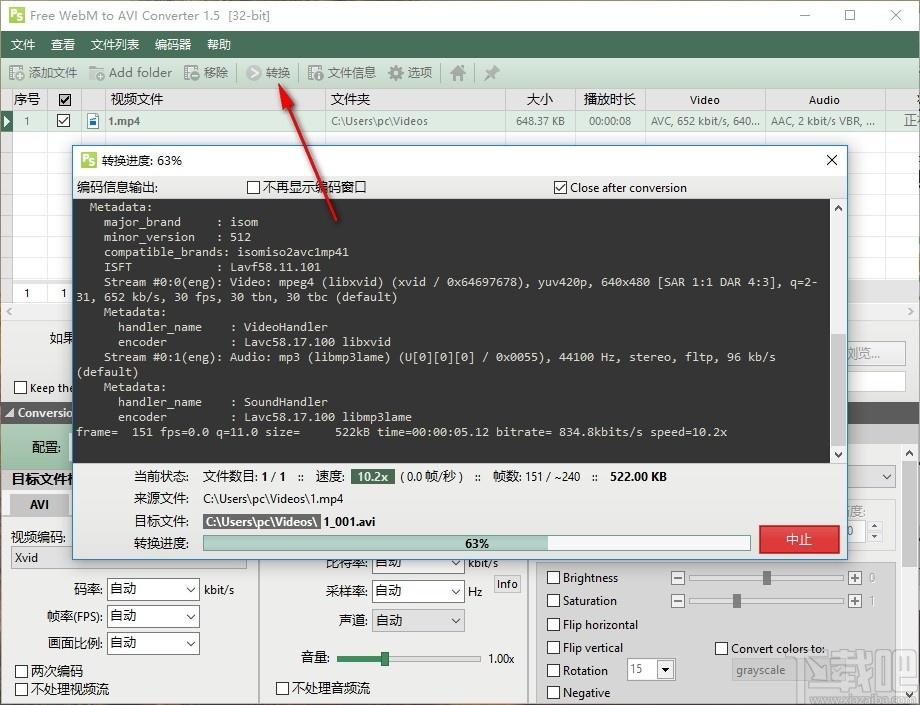Open the 帮助 menu
Viewport: 920px width, 705px height.
coord(219,45)
